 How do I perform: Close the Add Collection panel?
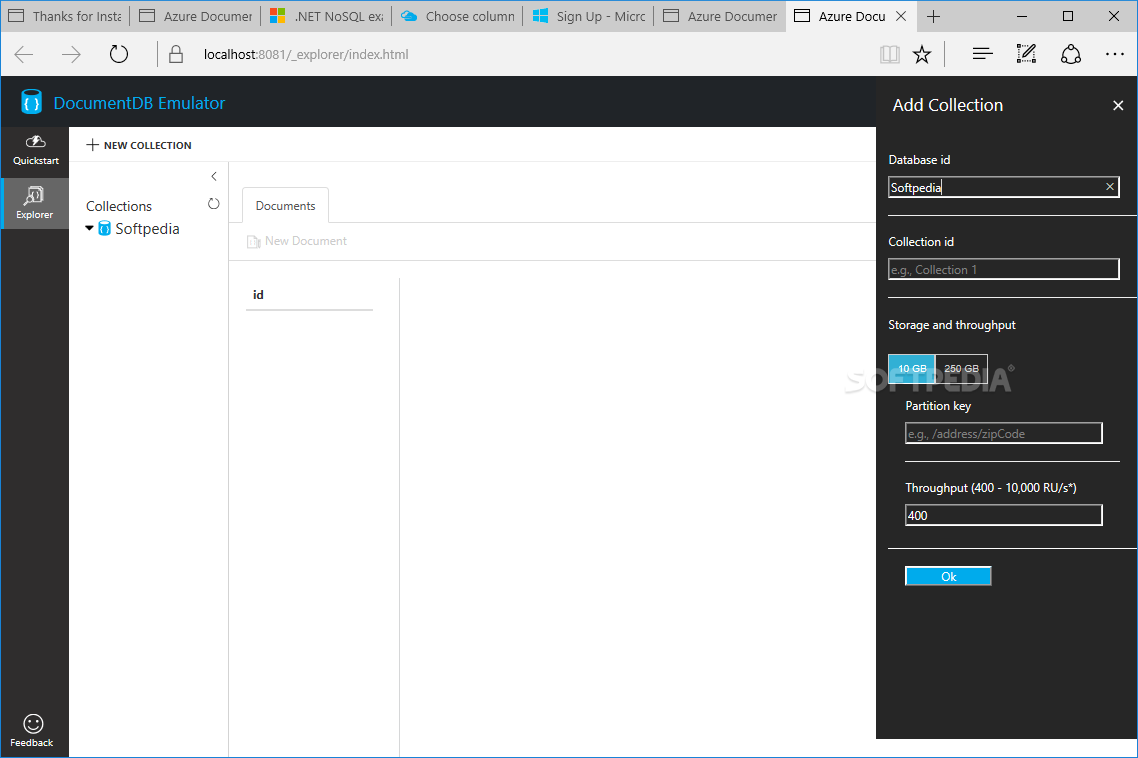(x=1118, y=105)
